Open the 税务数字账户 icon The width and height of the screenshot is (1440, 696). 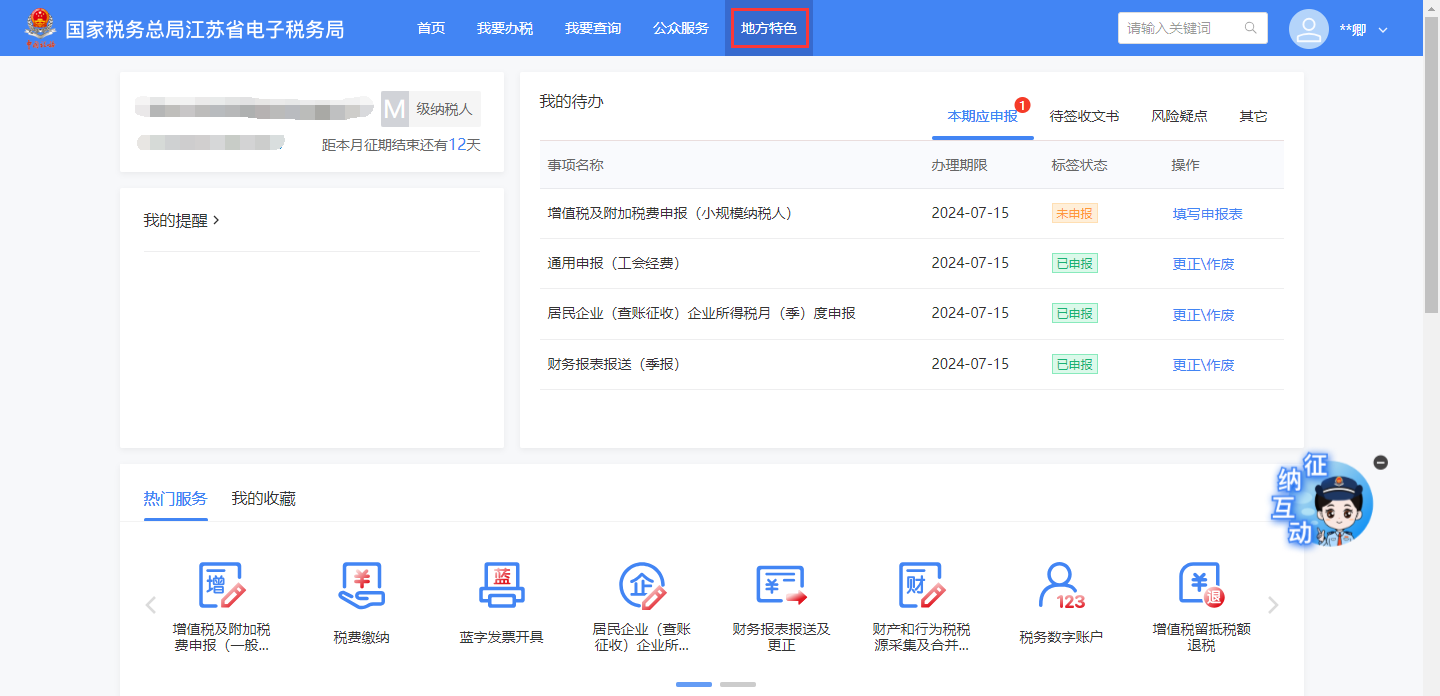(1061, 586)
